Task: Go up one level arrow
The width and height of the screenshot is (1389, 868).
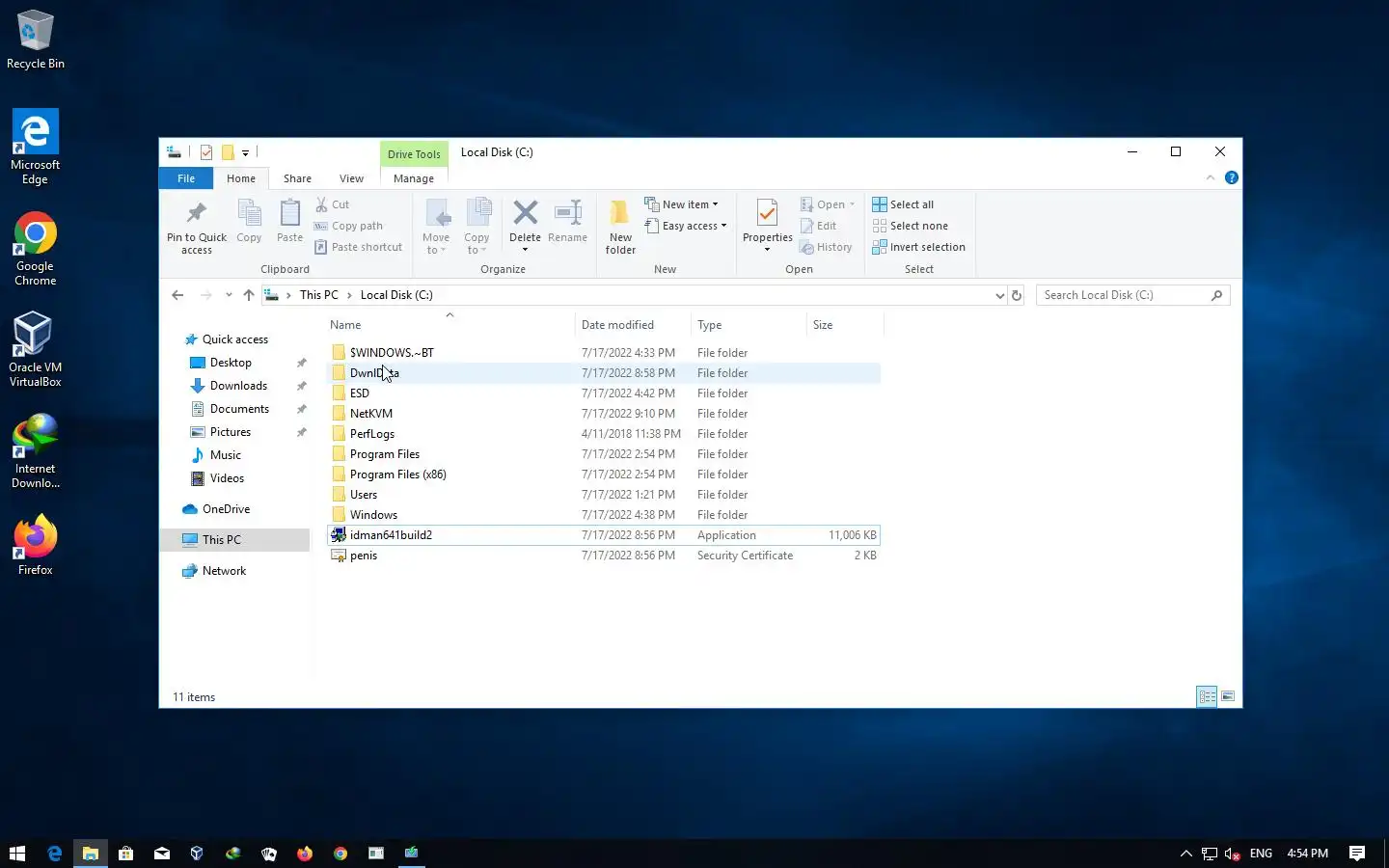Action: click(249, 295)
